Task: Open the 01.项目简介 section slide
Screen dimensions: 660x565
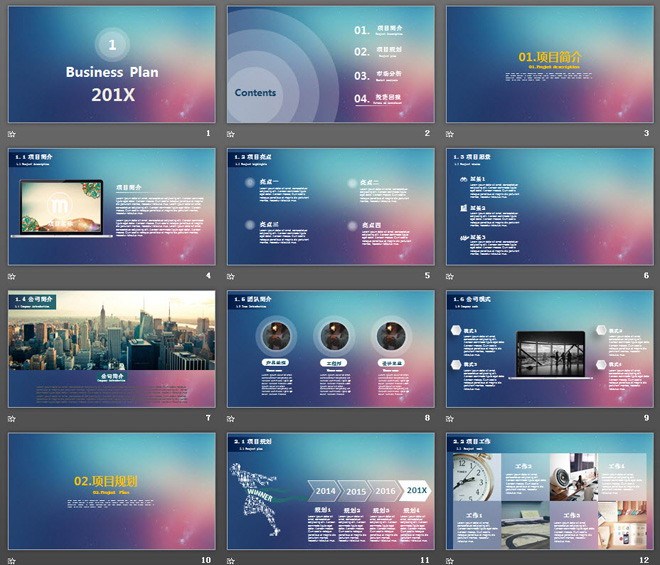Action: pos(549,64)
